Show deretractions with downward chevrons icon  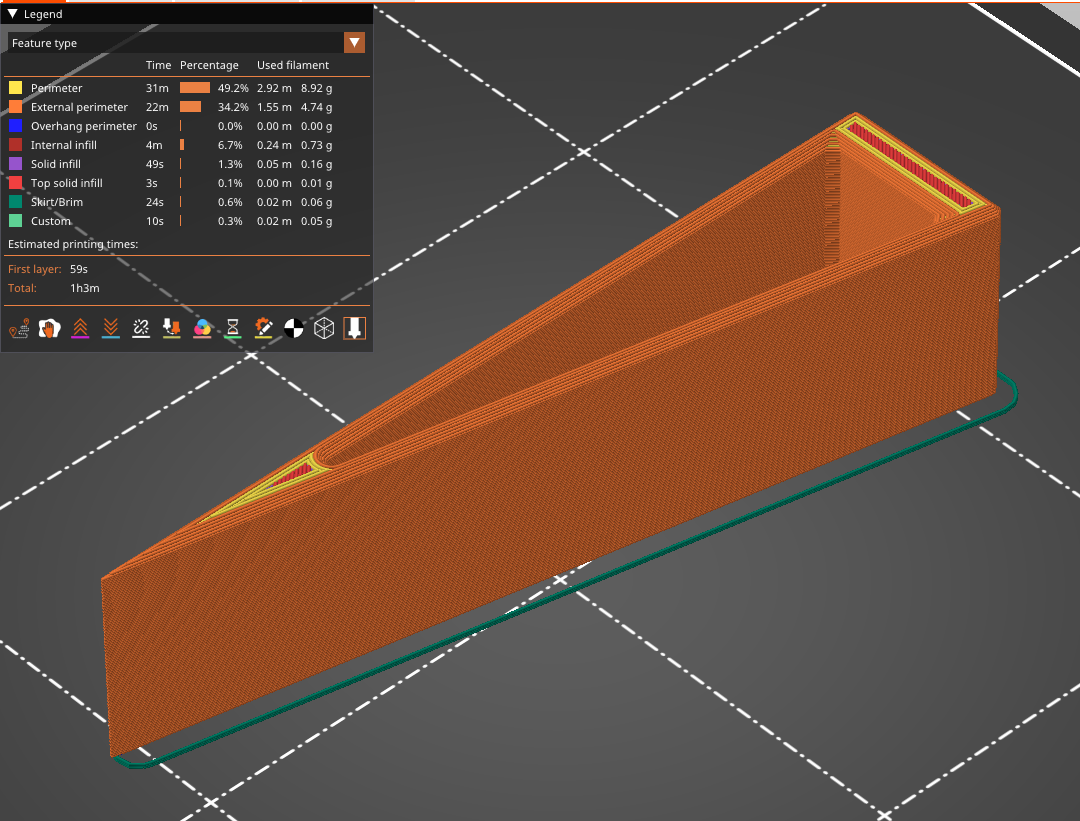point(110,329)
